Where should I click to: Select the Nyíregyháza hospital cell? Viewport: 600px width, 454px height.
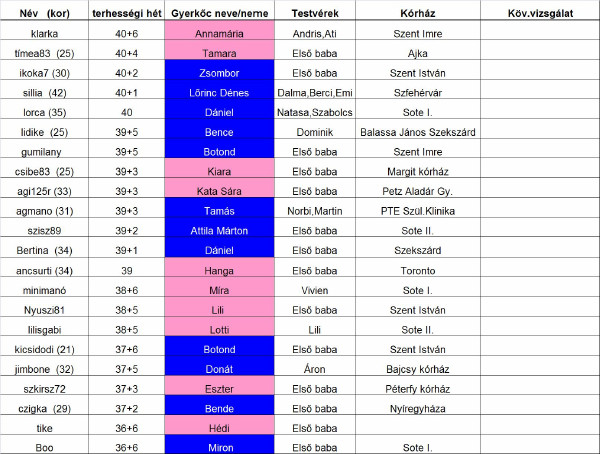[x=414, y=409]
